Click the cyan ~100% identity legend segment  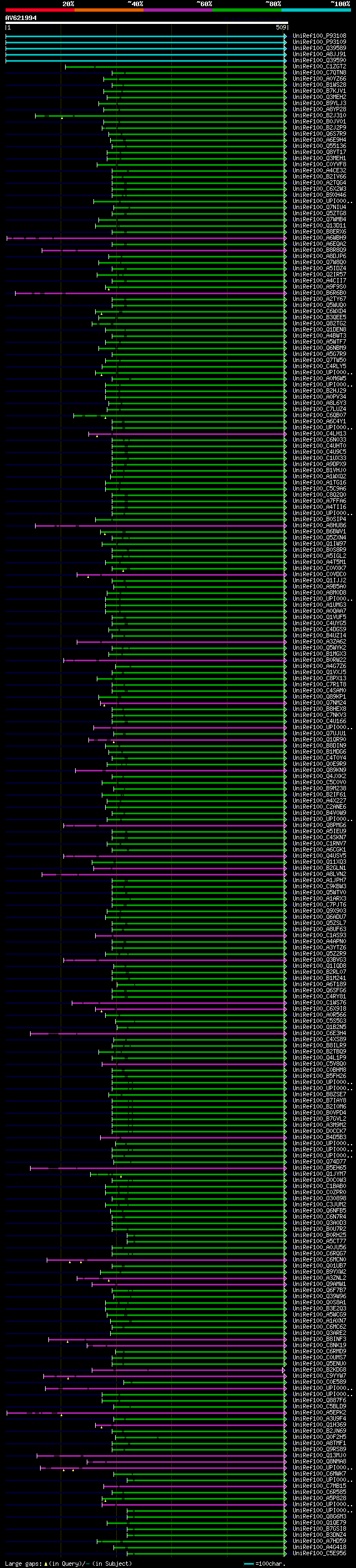pyautogui.click(x=316, y=10)
